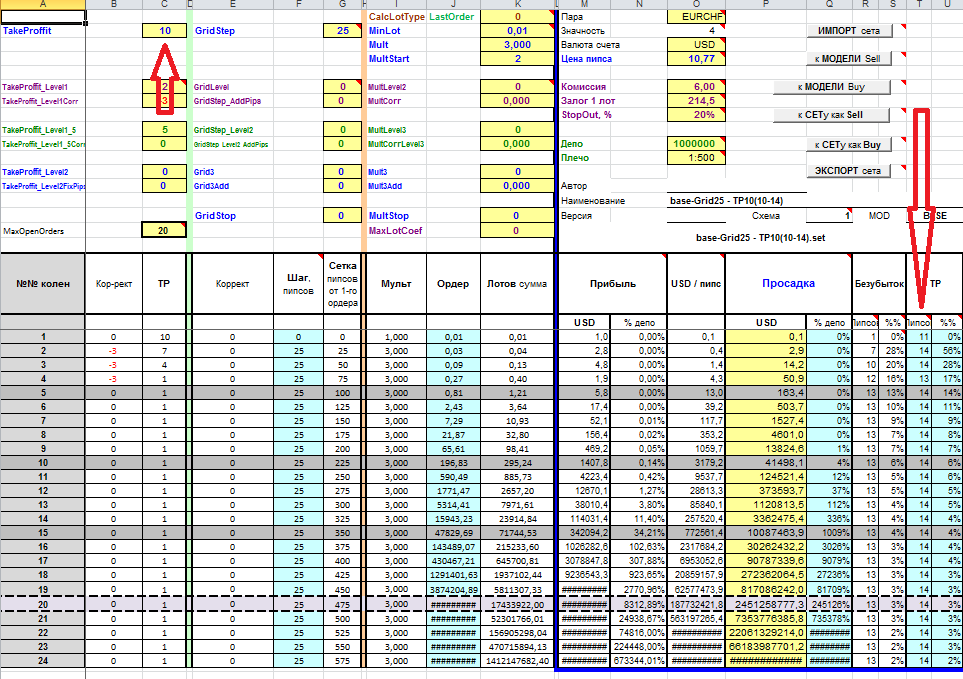Screen dimensions: 963x679
Task: Select the MultStart value cell containing 2
Action: pos(517,59)
